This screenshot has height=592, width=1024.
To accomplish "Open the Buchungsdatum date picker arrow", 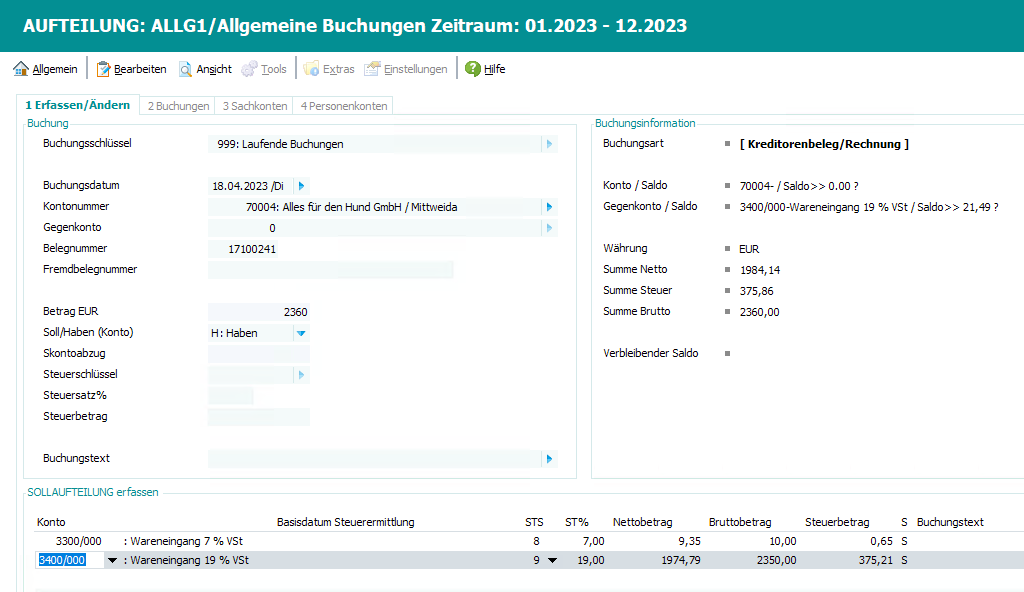I will coord(302,186).
